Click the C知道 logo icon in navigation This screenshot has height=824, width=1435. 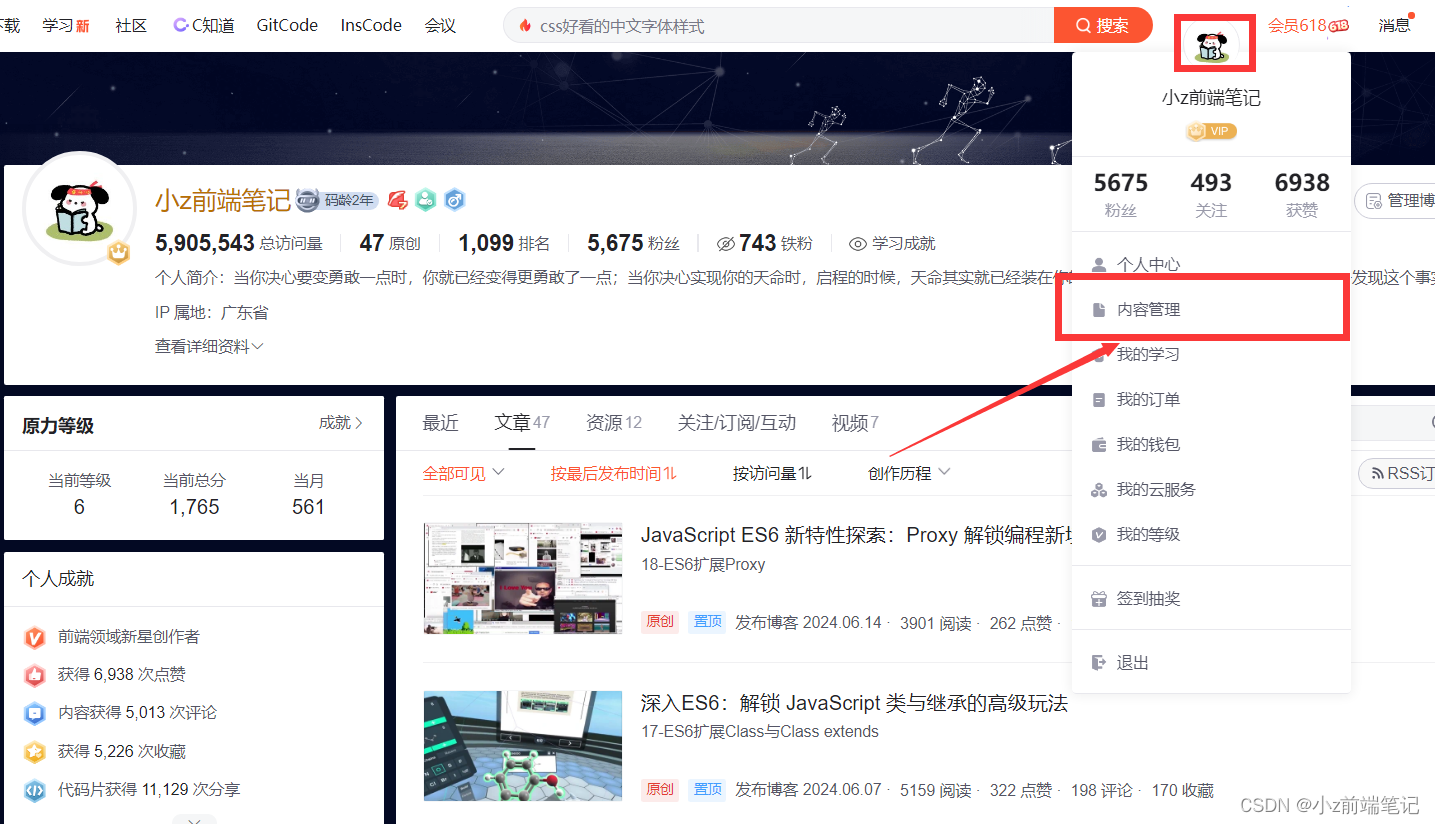pyautogui.click(x=180, y=26)
